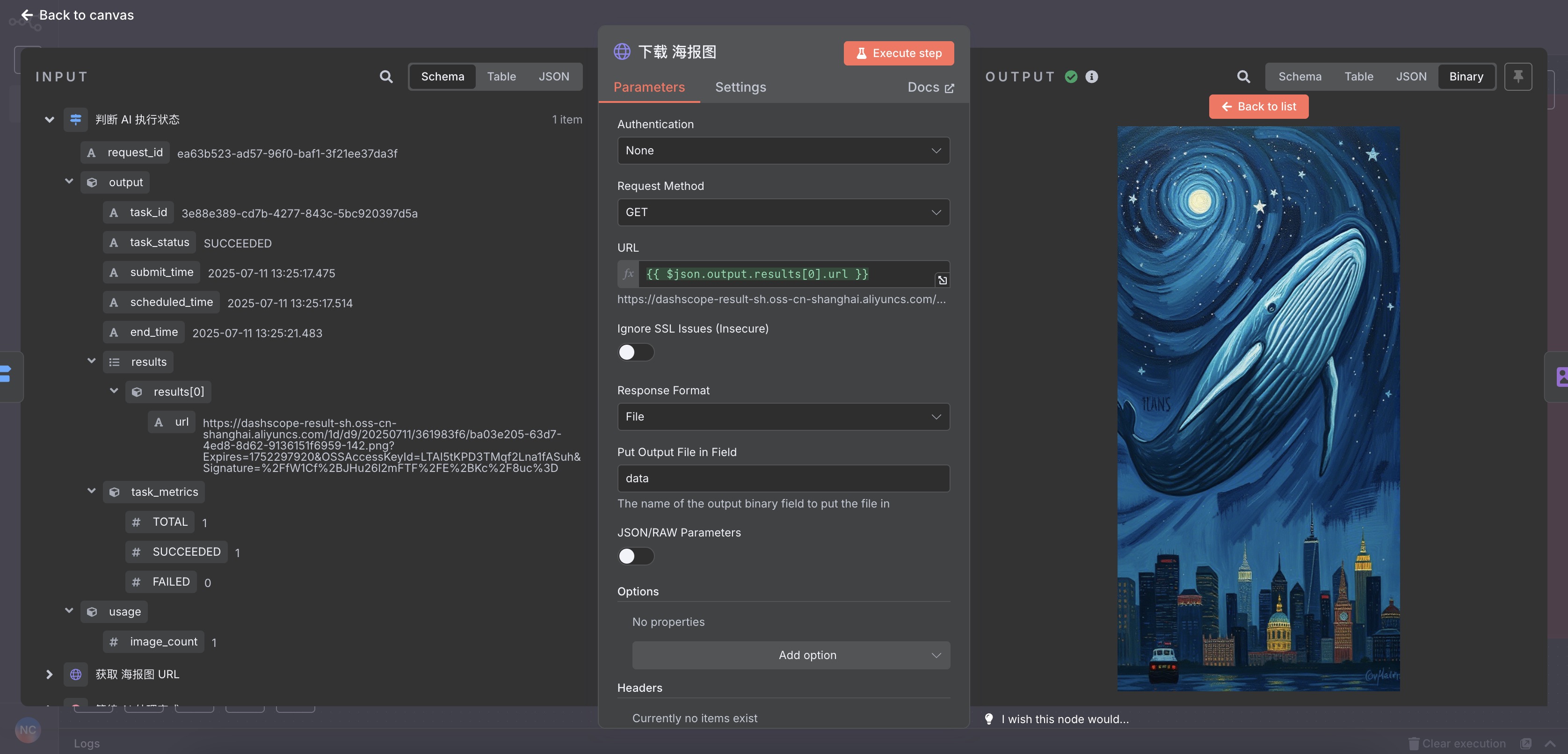Click the Put Output File in Field input
Screen dimensions: 1568x754
[x=784, y=478]
